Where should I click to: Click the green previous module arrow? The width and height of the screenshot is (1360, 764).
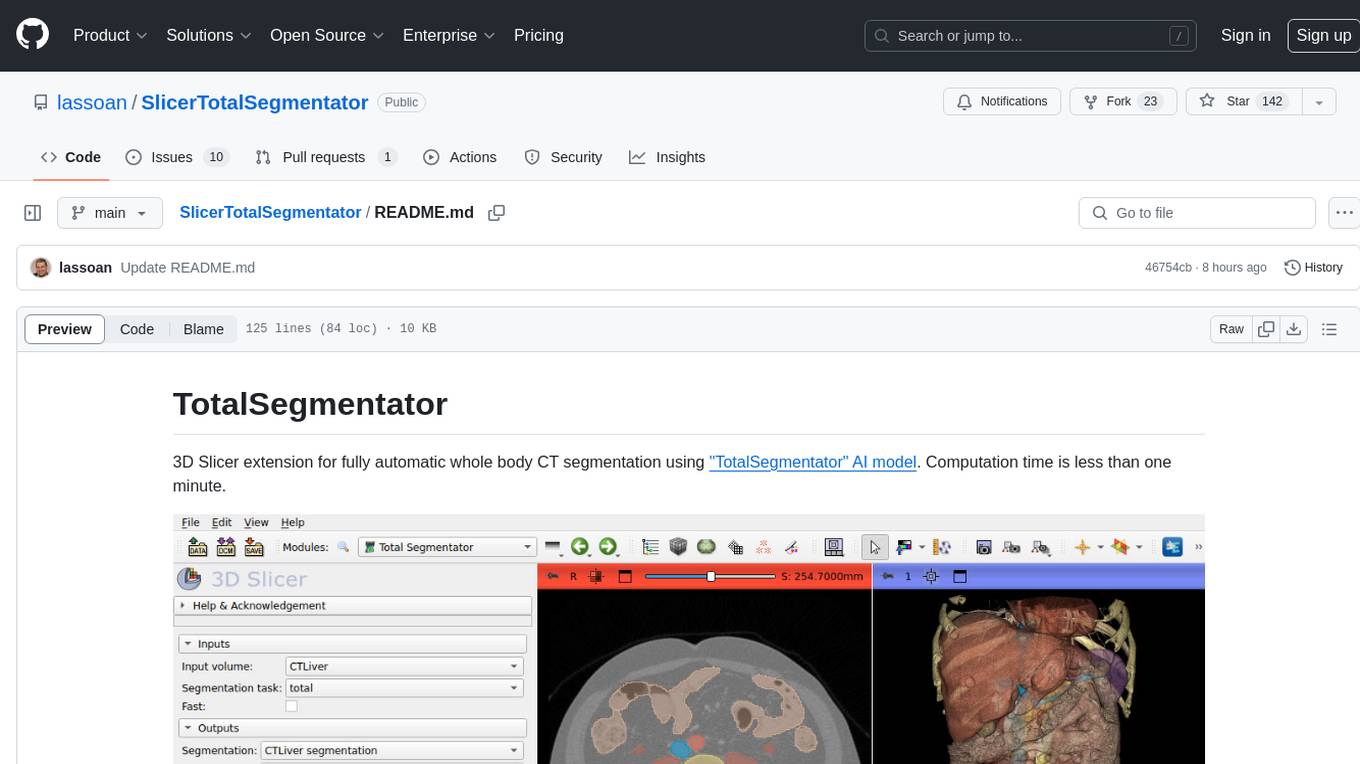coord(579,547)
